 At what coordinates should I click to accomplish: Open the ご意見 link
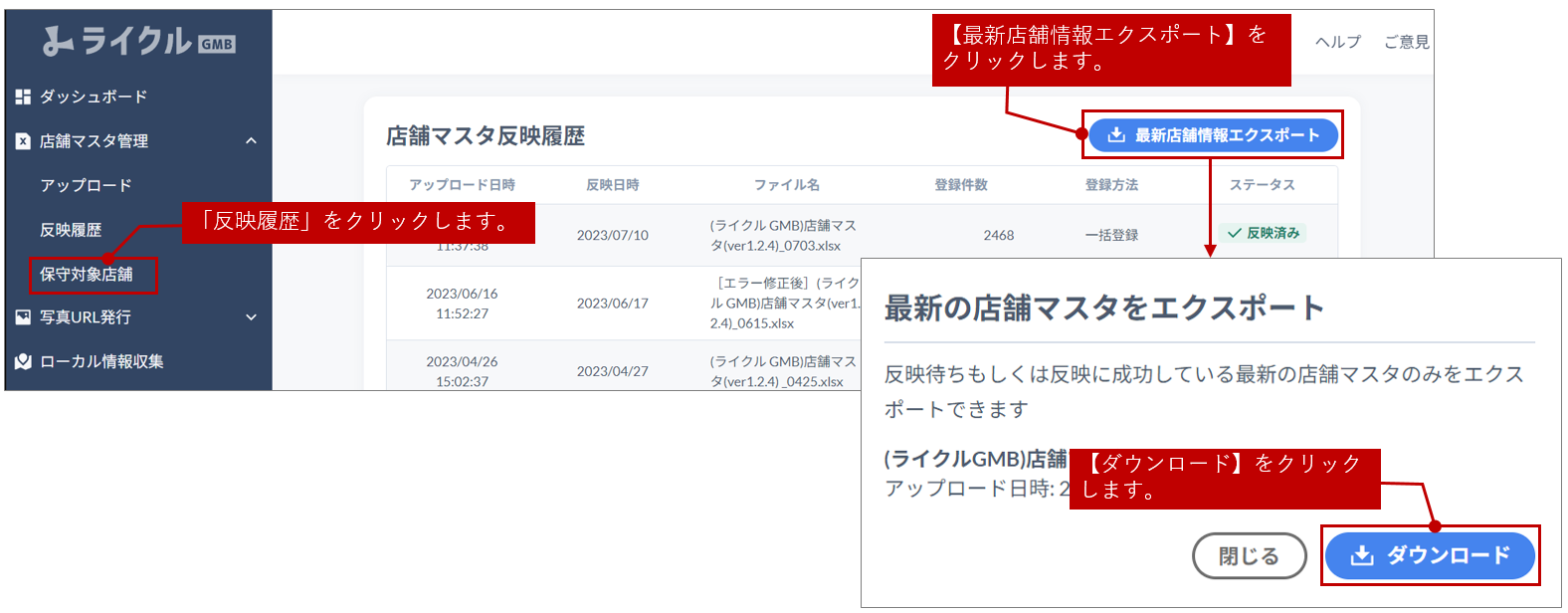point(1406,42)
